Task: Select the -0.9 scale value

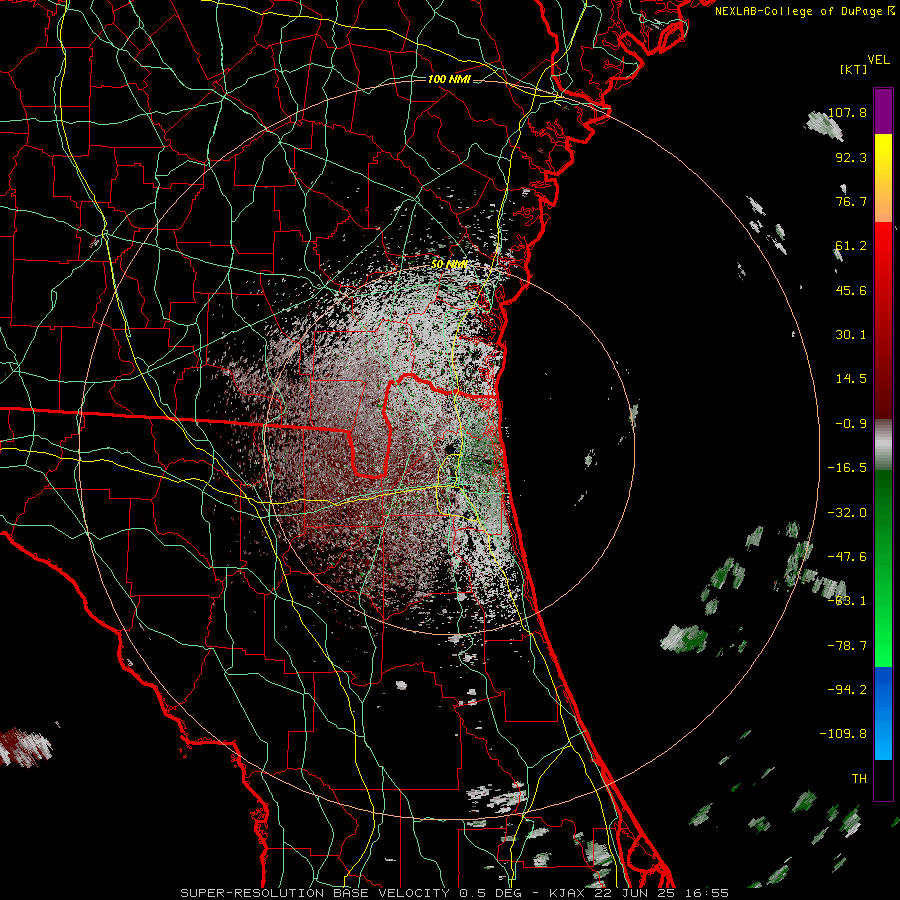Action: (x=851, y=424)
